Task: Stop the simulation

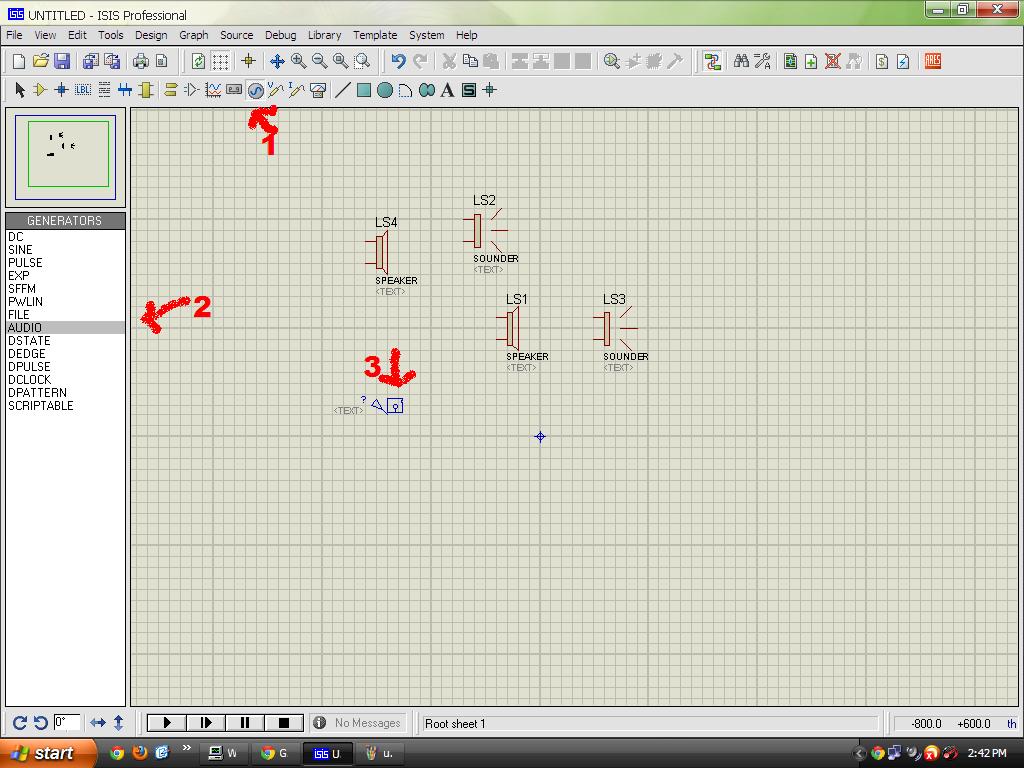Action: tap(284, 722)
